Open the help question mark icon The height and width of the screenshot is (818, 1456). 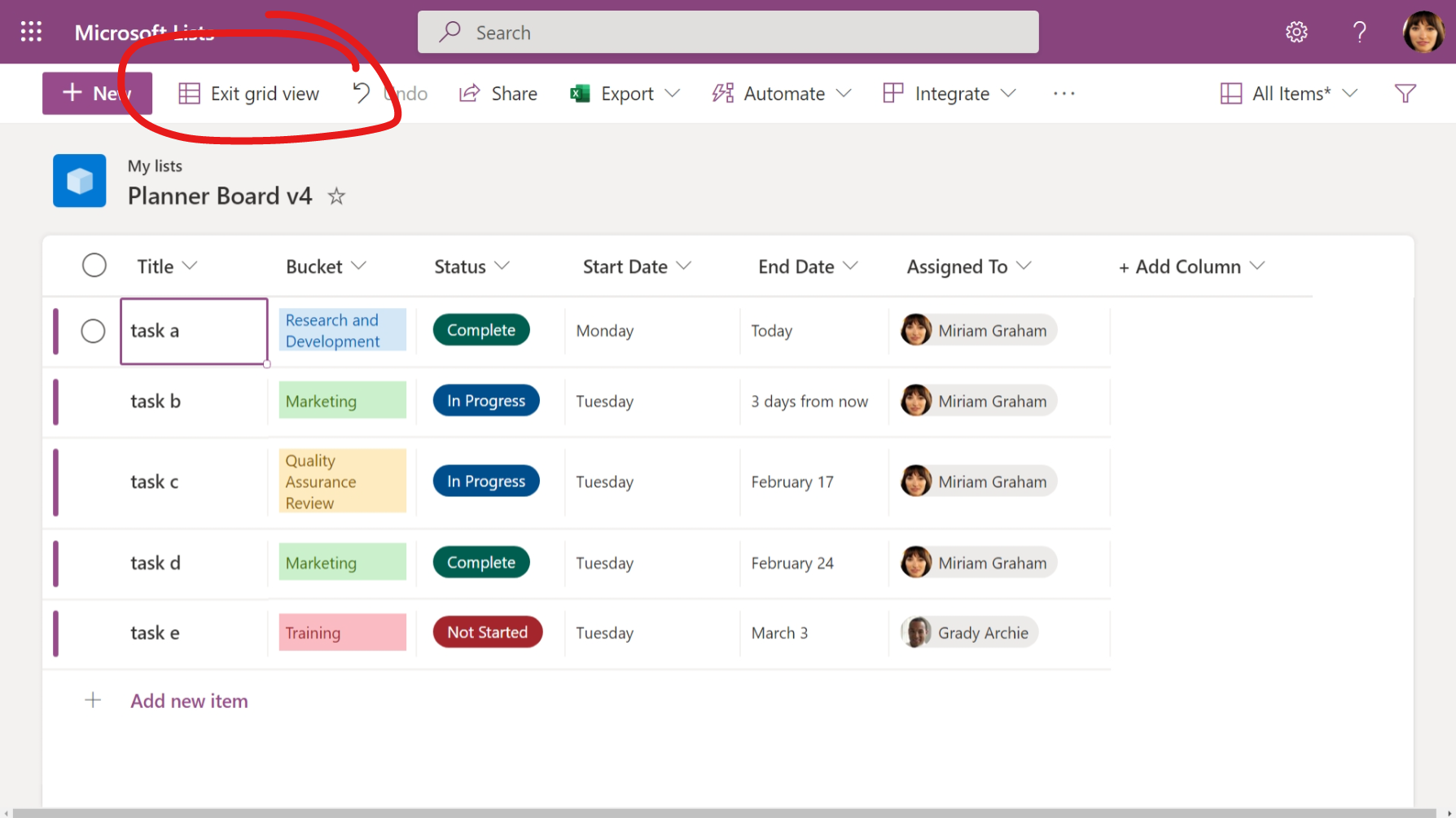[x=1359, y=32]
